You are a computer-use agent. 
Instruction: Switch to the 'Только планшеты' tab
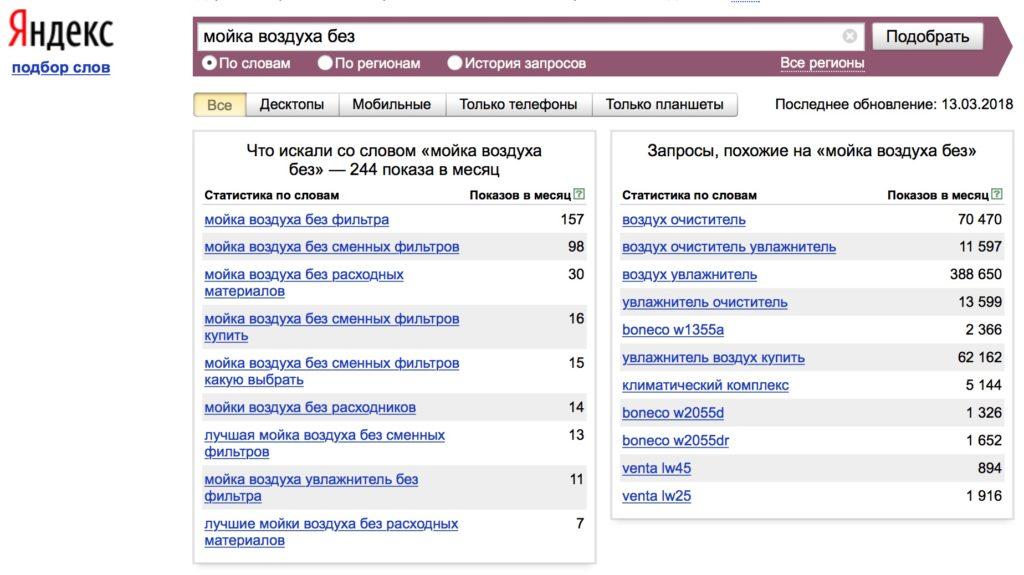(x=664, y=104)
